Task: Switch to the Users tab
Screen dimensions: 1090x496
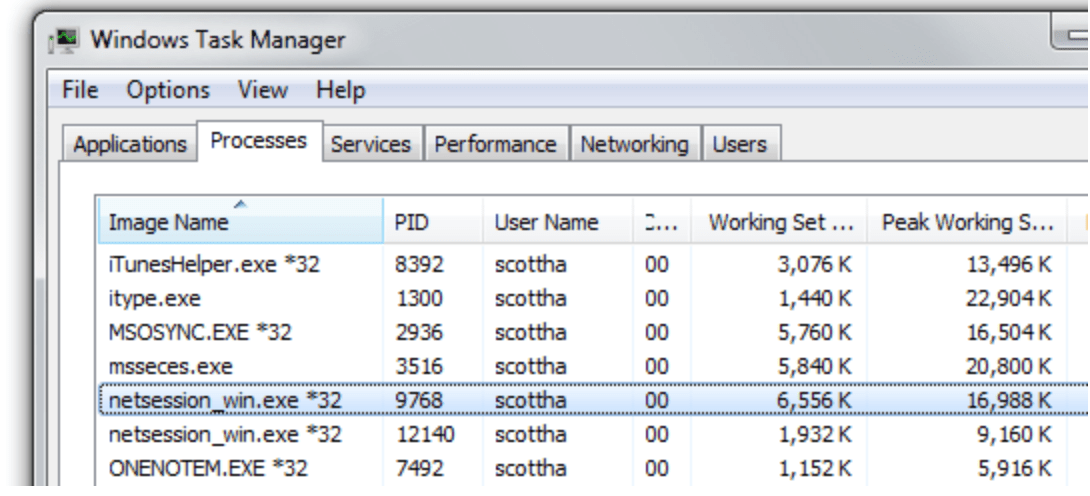Action: tap(739, 144)
